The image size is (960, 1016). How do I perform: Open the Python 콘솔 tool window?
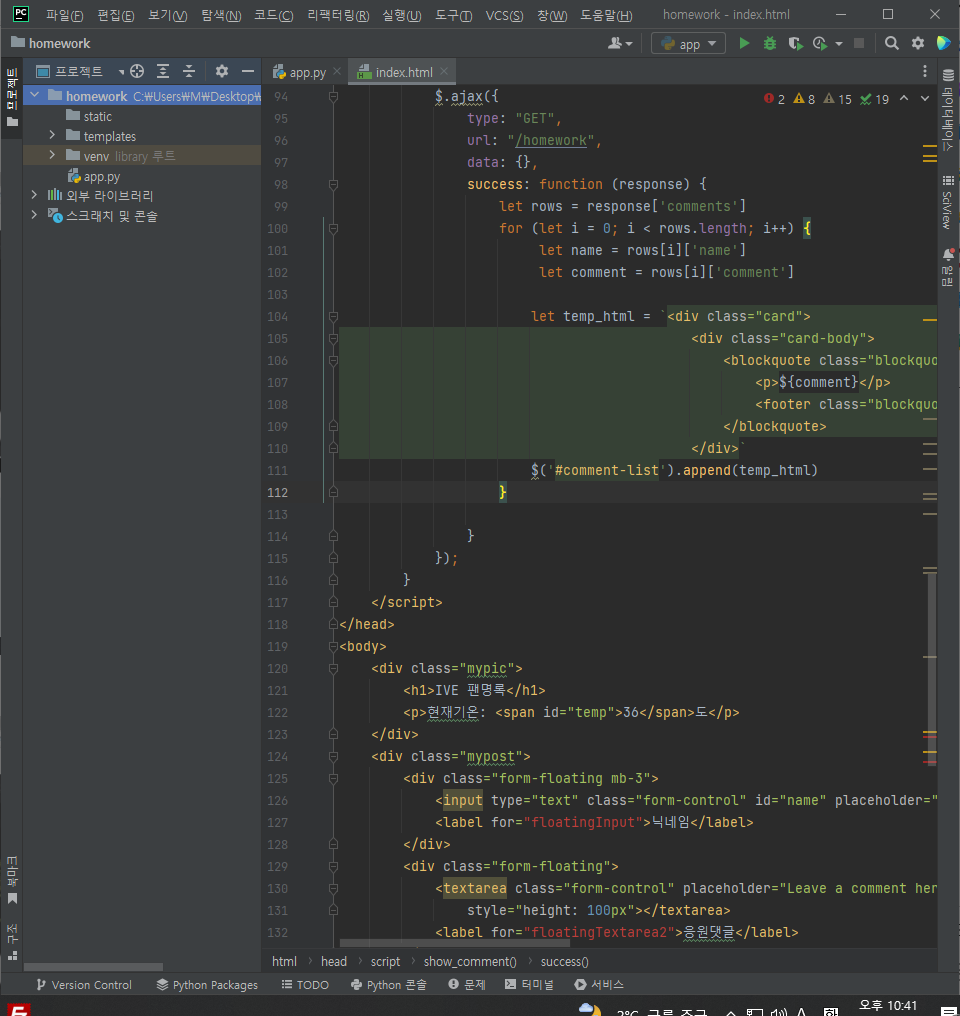coord(389,985)
